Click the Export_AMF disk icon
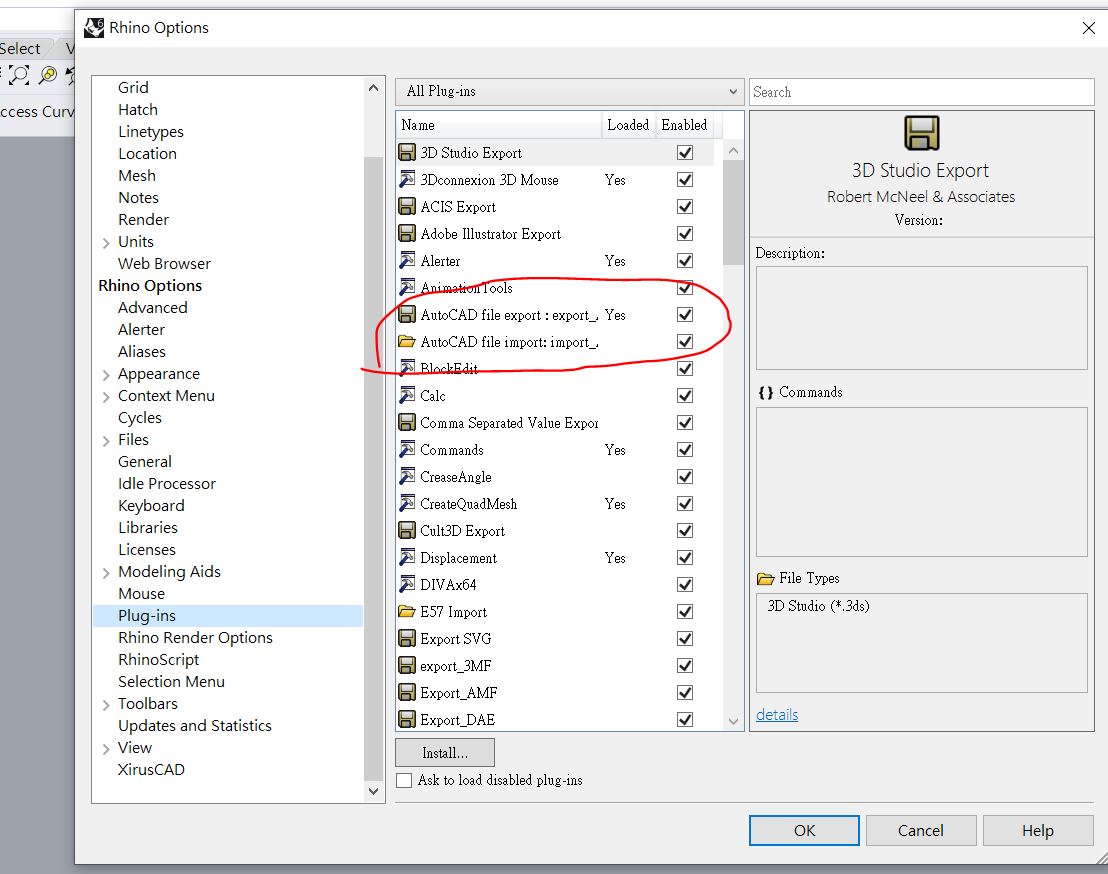Viewport: 1108px width, 874px height. pyautogui.click(x=407, y=692)
